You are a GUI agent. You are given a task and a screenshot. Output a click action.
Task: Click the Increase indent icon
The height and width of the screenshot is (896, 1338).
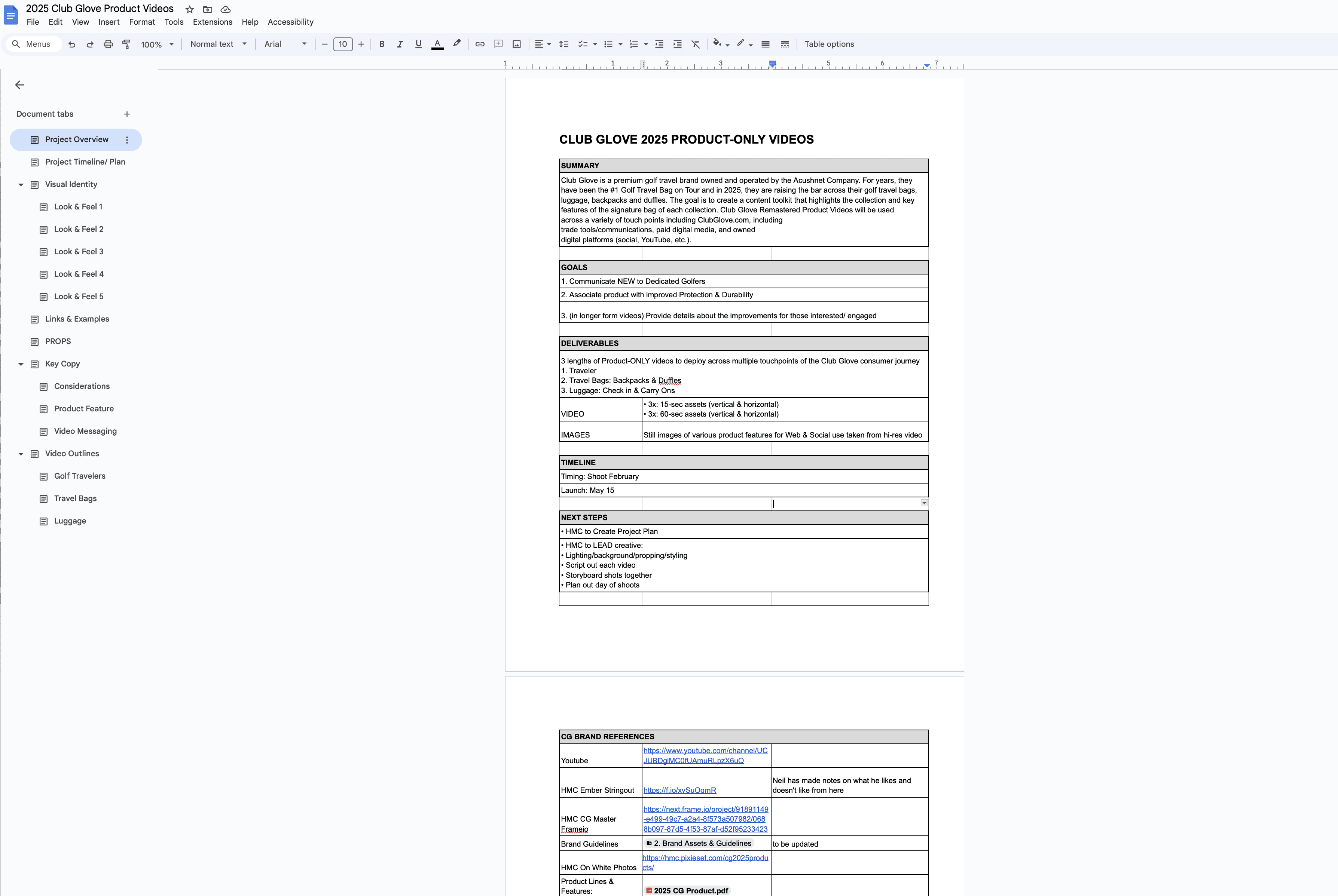click(677, 44)
